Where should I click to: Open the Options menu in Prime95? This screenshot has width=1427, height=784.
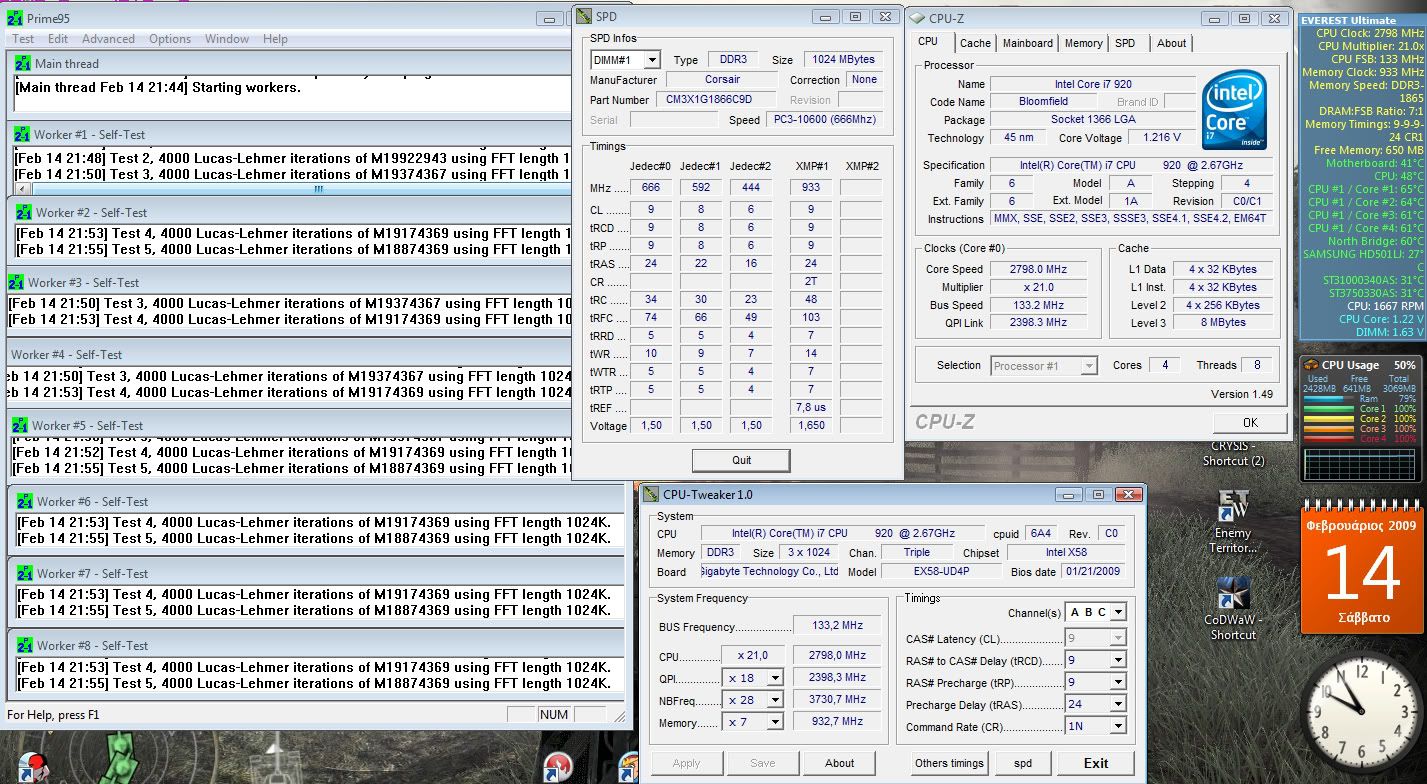pos(170,39)
